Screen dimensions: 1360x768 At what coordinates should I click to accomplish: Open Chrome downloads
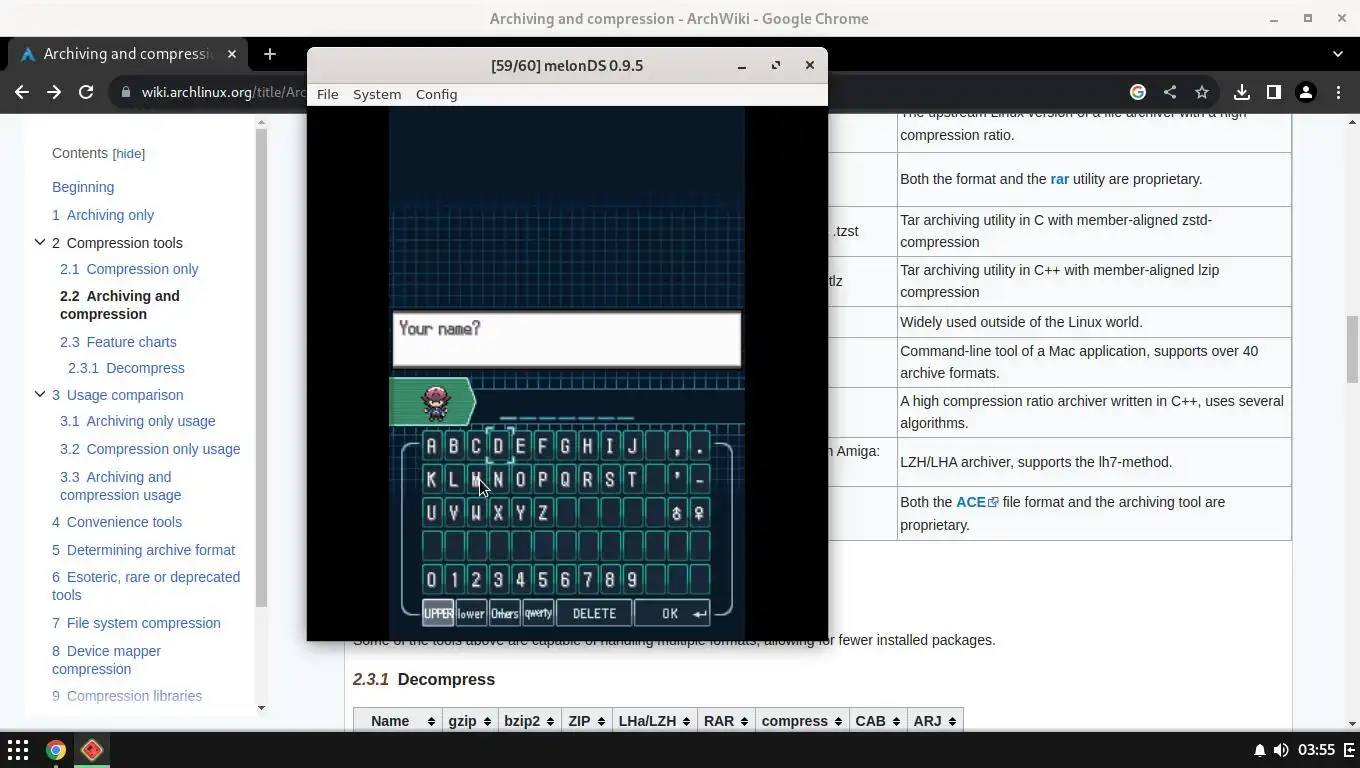[x=1242, y=92]
